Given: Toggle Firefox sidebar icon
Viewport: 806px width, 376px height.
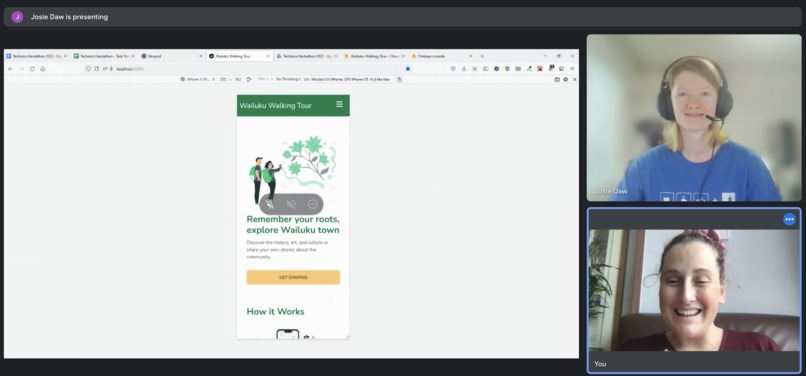Looking at the screenshot, I should [485, 68].
